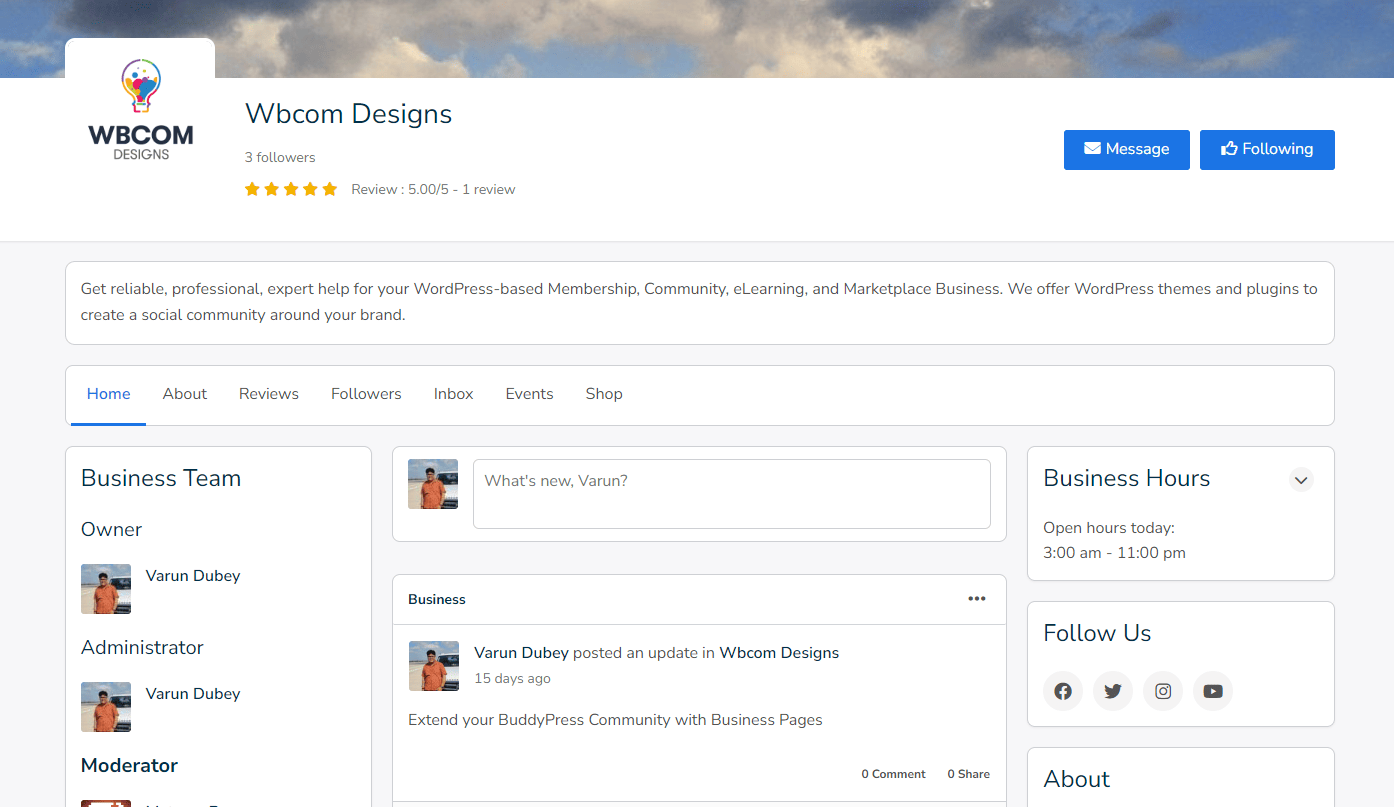The image size is (1394, 807).
Task: Click the 0 Comment link
Action: [893, 774]
